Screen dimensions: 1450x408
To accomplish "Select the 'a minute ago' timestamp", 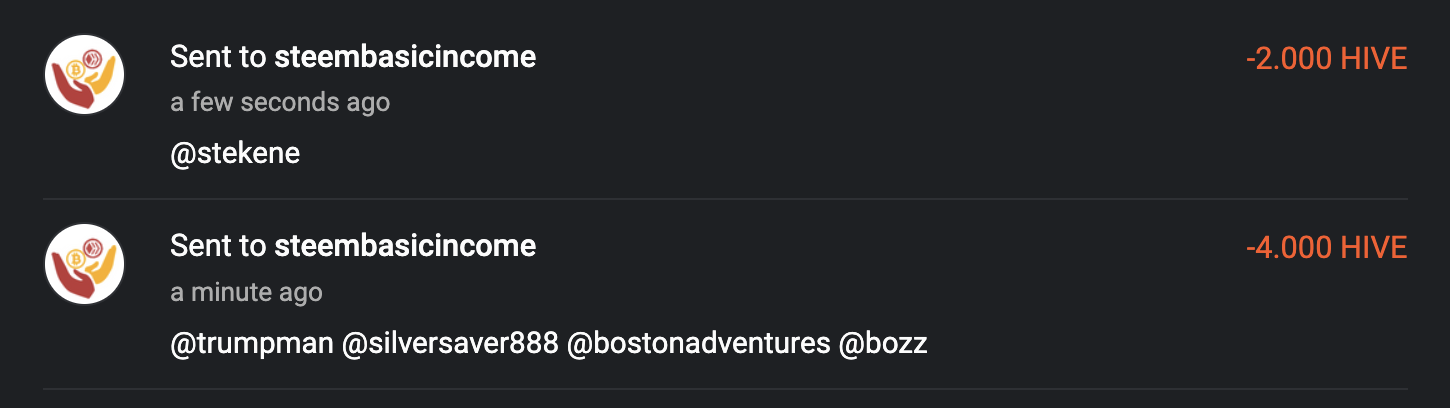I will coord(246,292).
